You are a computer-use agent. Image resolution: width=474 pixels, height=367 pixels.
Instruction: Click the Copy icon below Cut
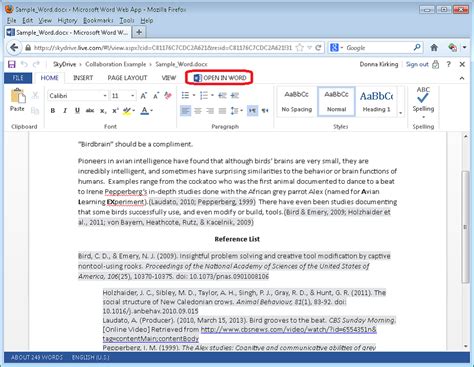tap(35, 111)
